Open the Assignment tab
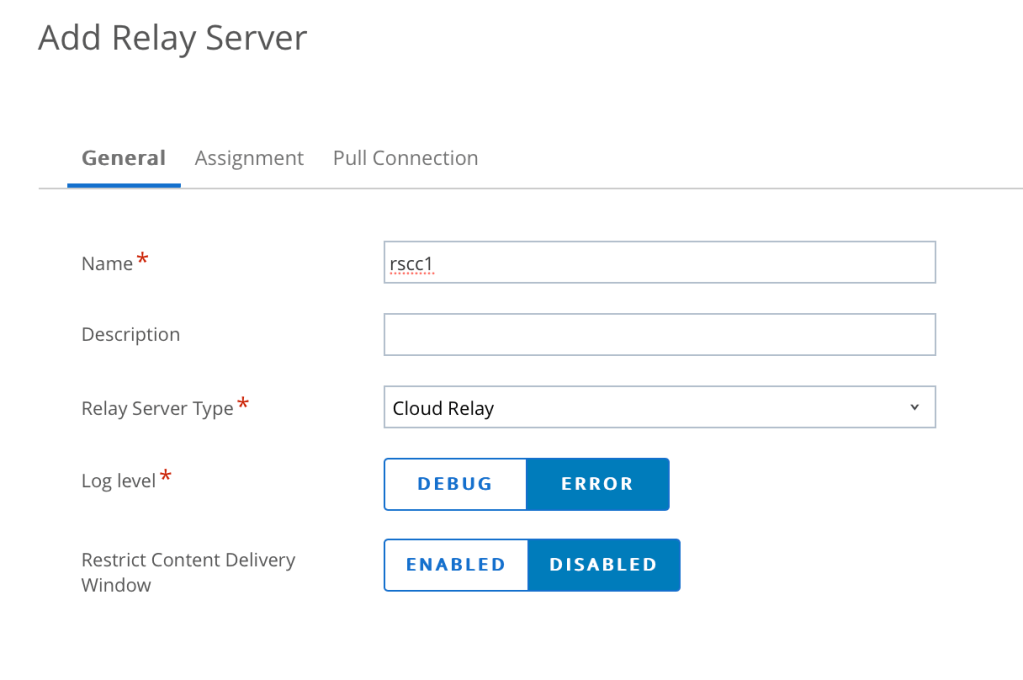 pyautogui.click(x=249, y=158)
